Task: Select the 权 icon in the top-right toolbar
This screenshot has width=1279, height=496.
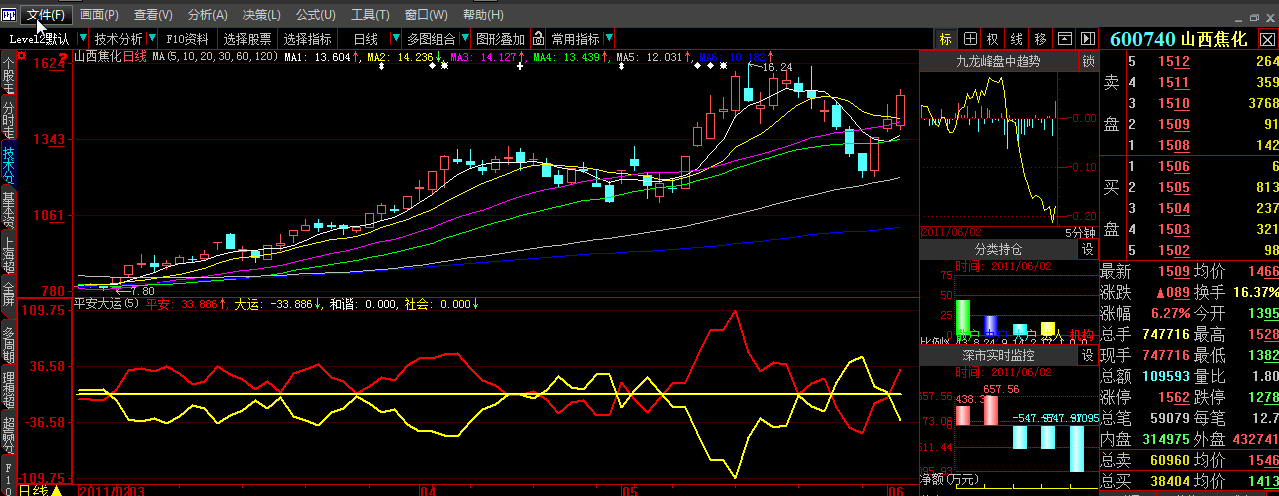Action: [x=993, y=39]
